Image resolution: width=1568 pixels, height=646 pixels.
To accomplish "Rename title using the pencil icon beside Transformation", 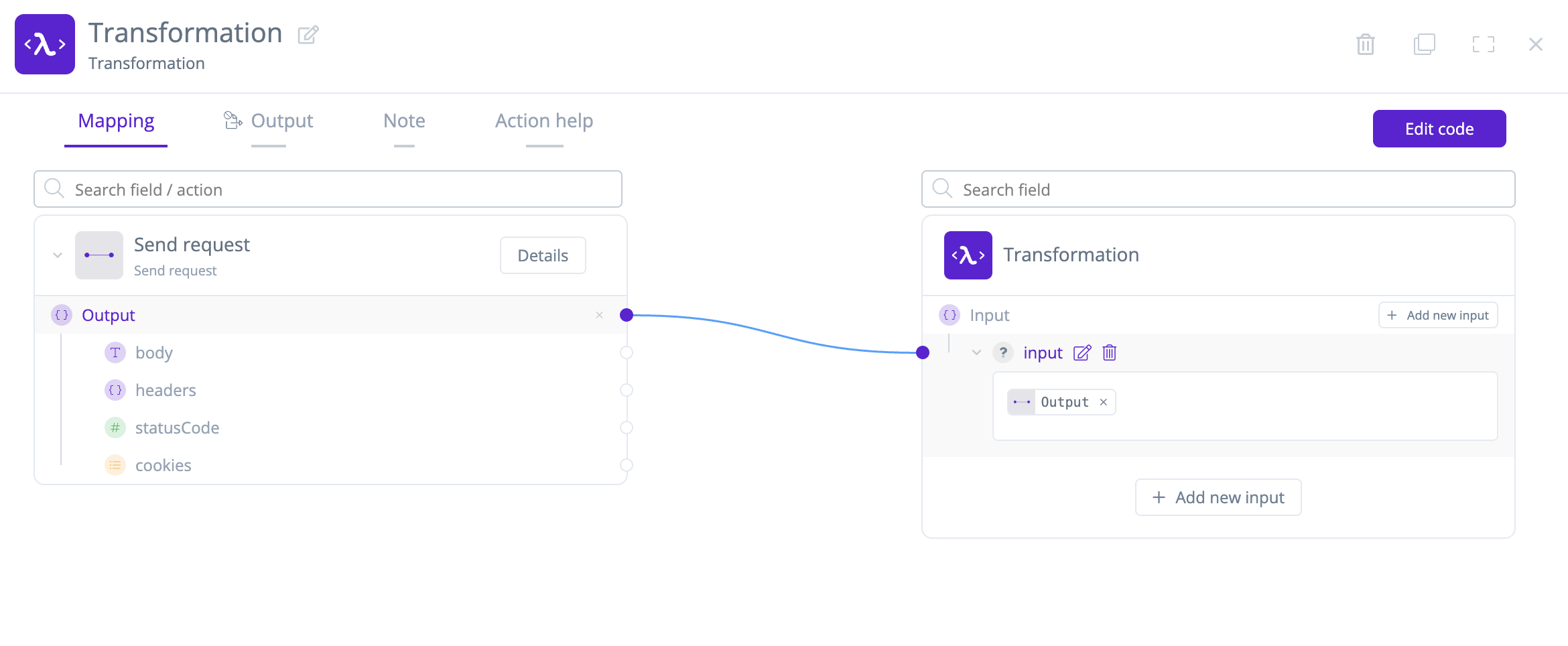I will pos(308,35).
